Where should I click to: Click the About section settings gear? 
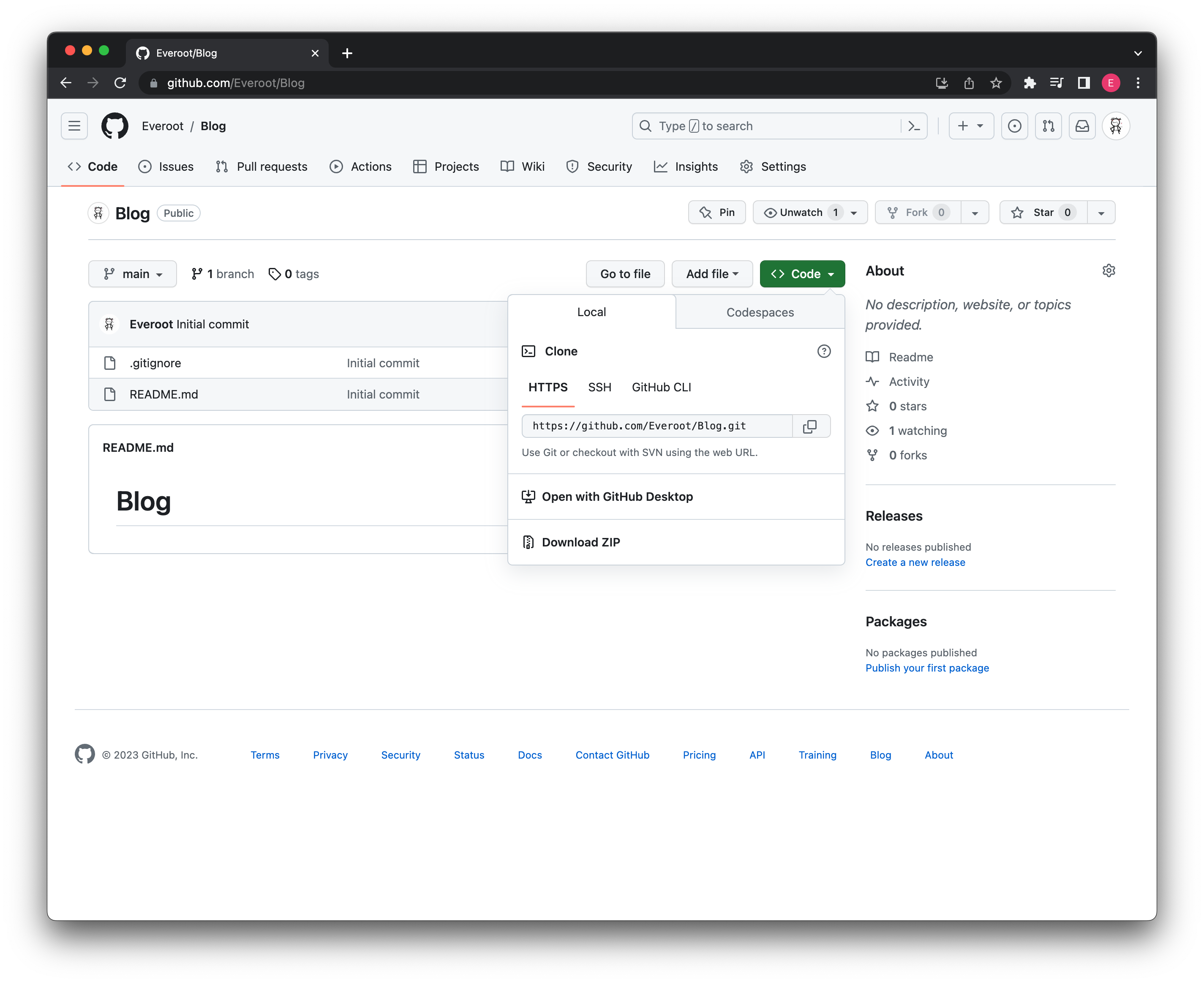pyautogui.click(x=1109, y=270)
